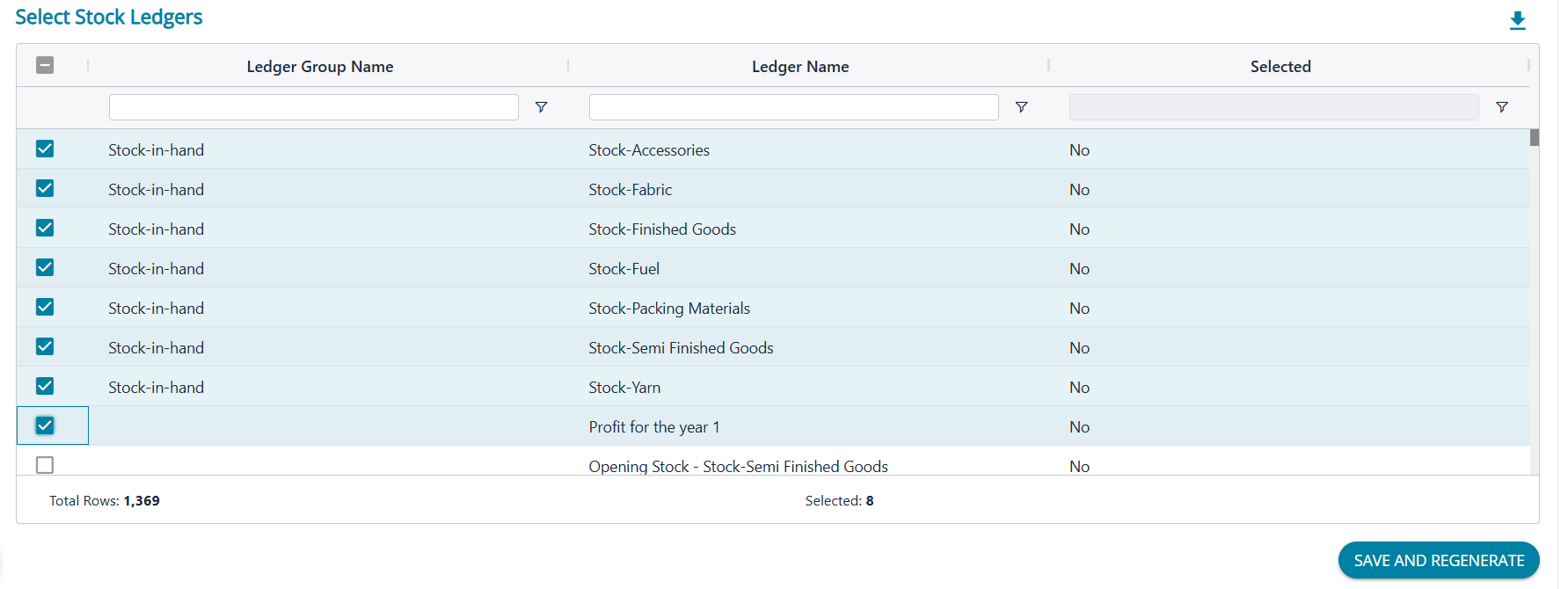Click the Selected column header
Screen dimensions: 1568x589
click(x=1280, y=67)
